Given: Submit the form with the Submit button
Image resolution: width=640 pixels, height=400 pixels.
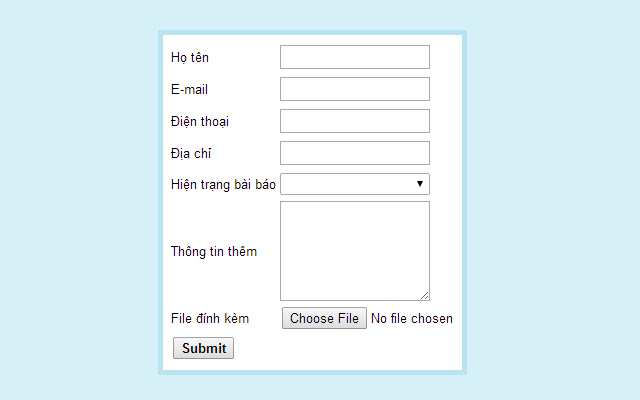Looking at the screenshot, I should [x=204, y=348].
